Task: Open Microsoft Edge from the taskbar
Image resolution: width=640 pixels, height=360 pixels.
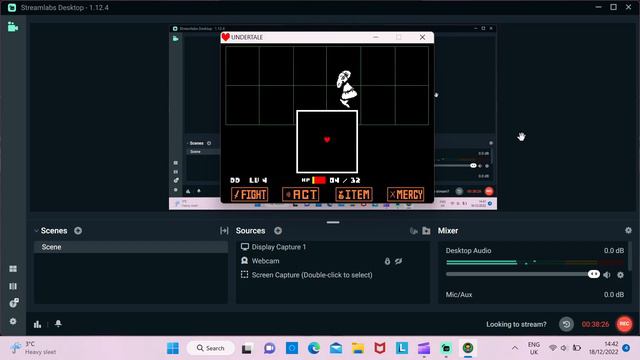Action: (x=314, y=348)
